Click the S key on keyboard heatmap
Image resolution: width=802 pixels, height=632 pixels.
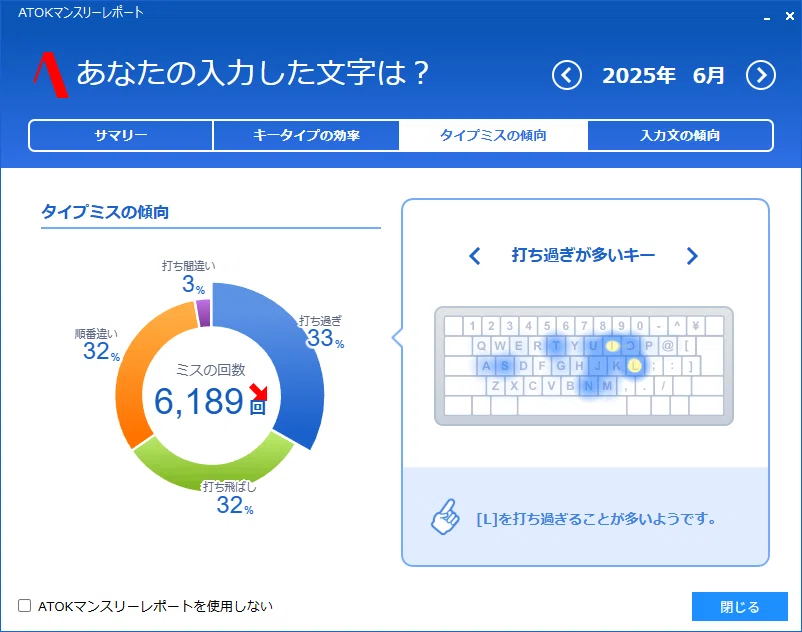point(504,366)
